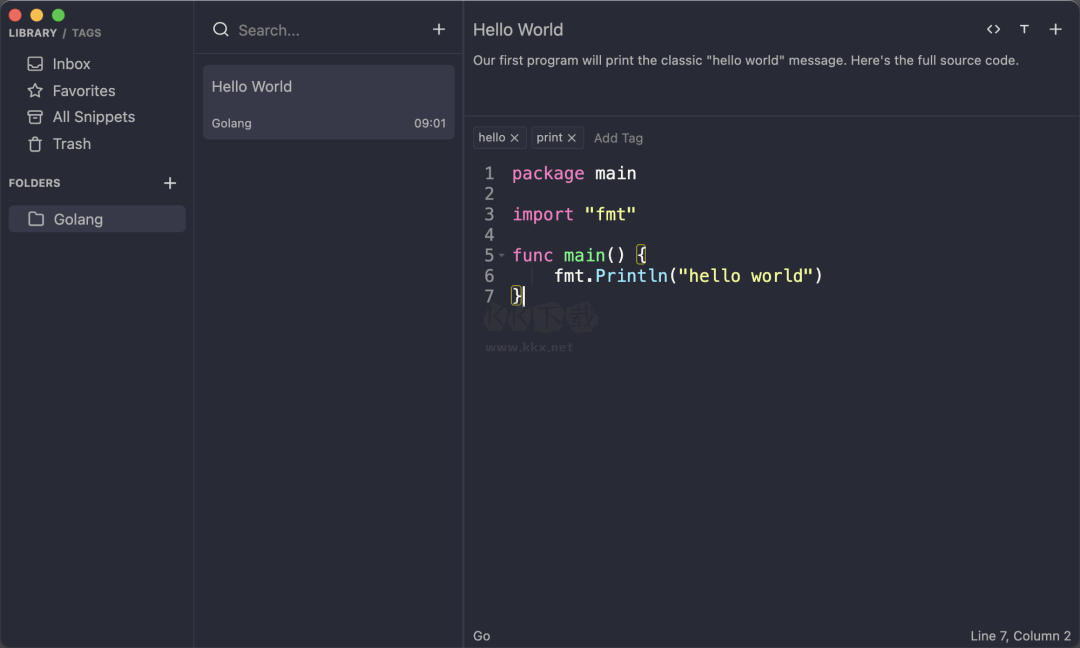The height and width of the screenshot is (648, 1080).
Task: Click the T text formatting icon
Action: coord(1024,29)
